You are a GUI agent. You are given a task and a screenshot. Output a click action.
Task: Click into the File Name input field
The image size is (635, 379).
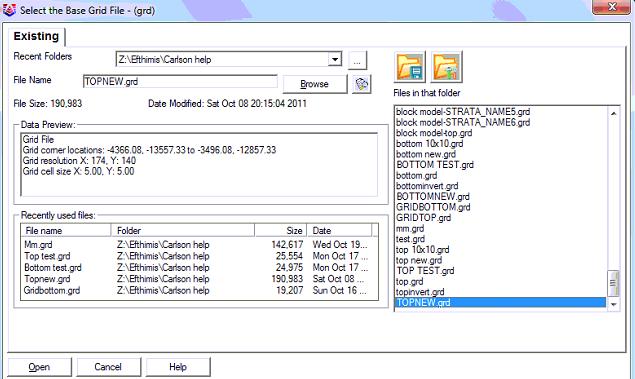(180, 82)
